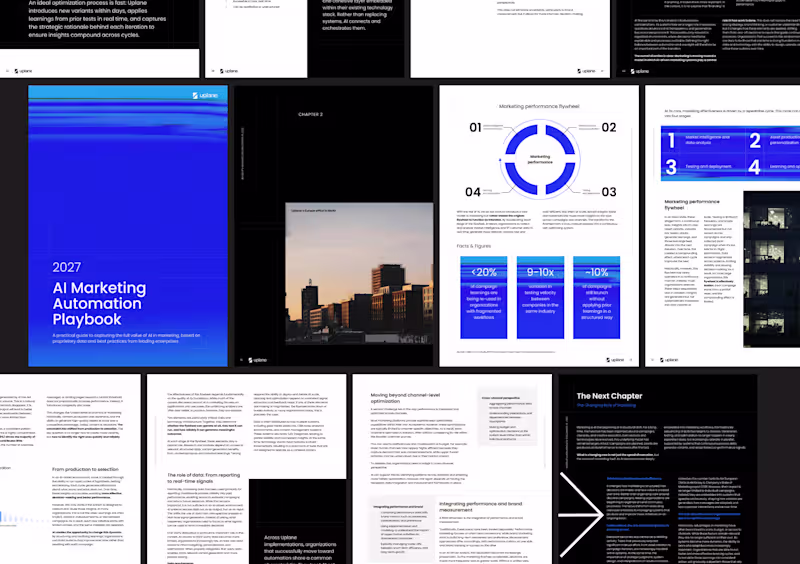This screenshot has height=564, width=800.
Task: Click the '02' flywheel step number
Action: (609, 128)
